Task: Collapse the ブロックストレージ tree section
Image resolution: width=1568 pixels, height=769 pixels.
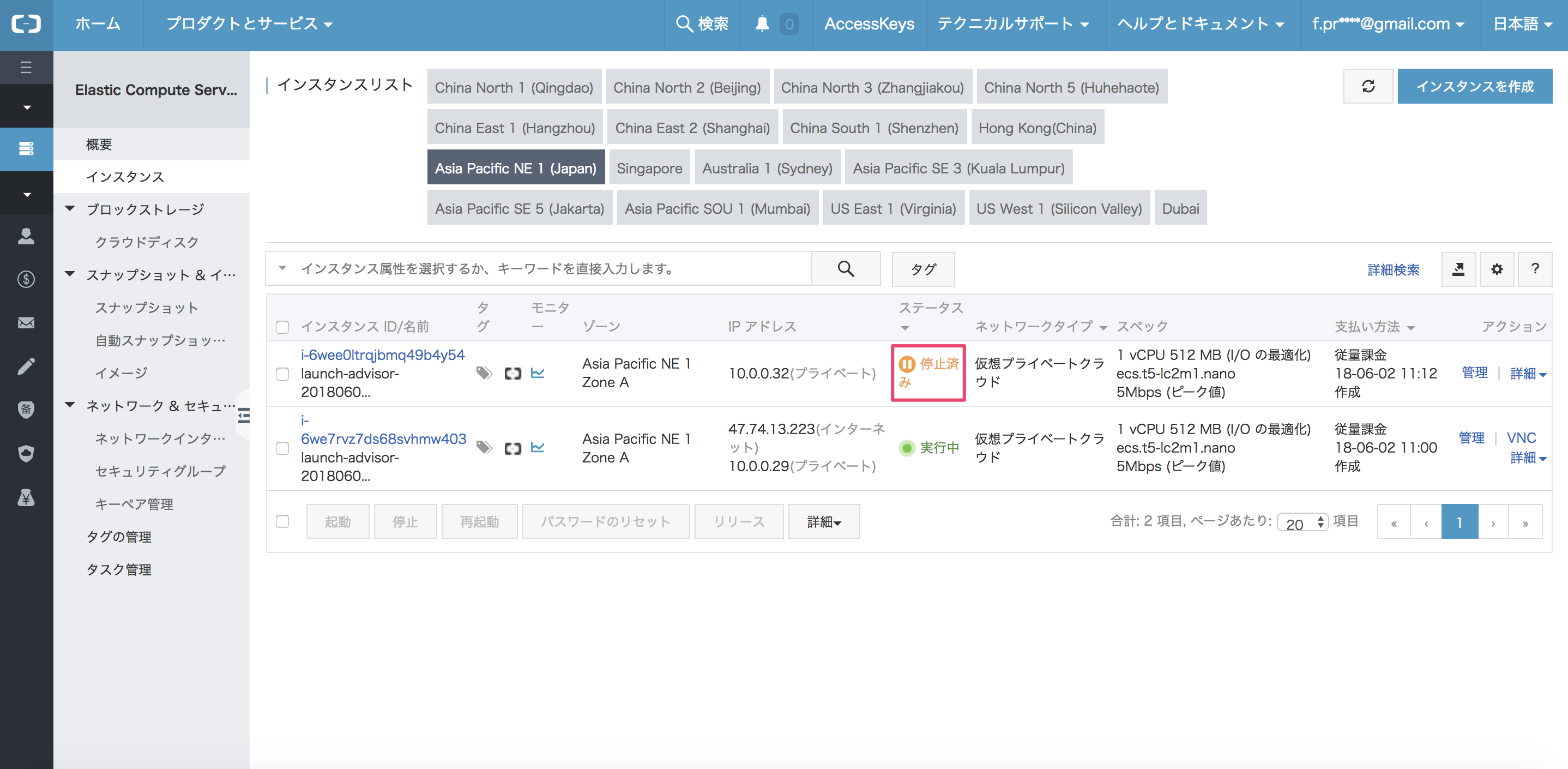Action: tap(71, 209)
